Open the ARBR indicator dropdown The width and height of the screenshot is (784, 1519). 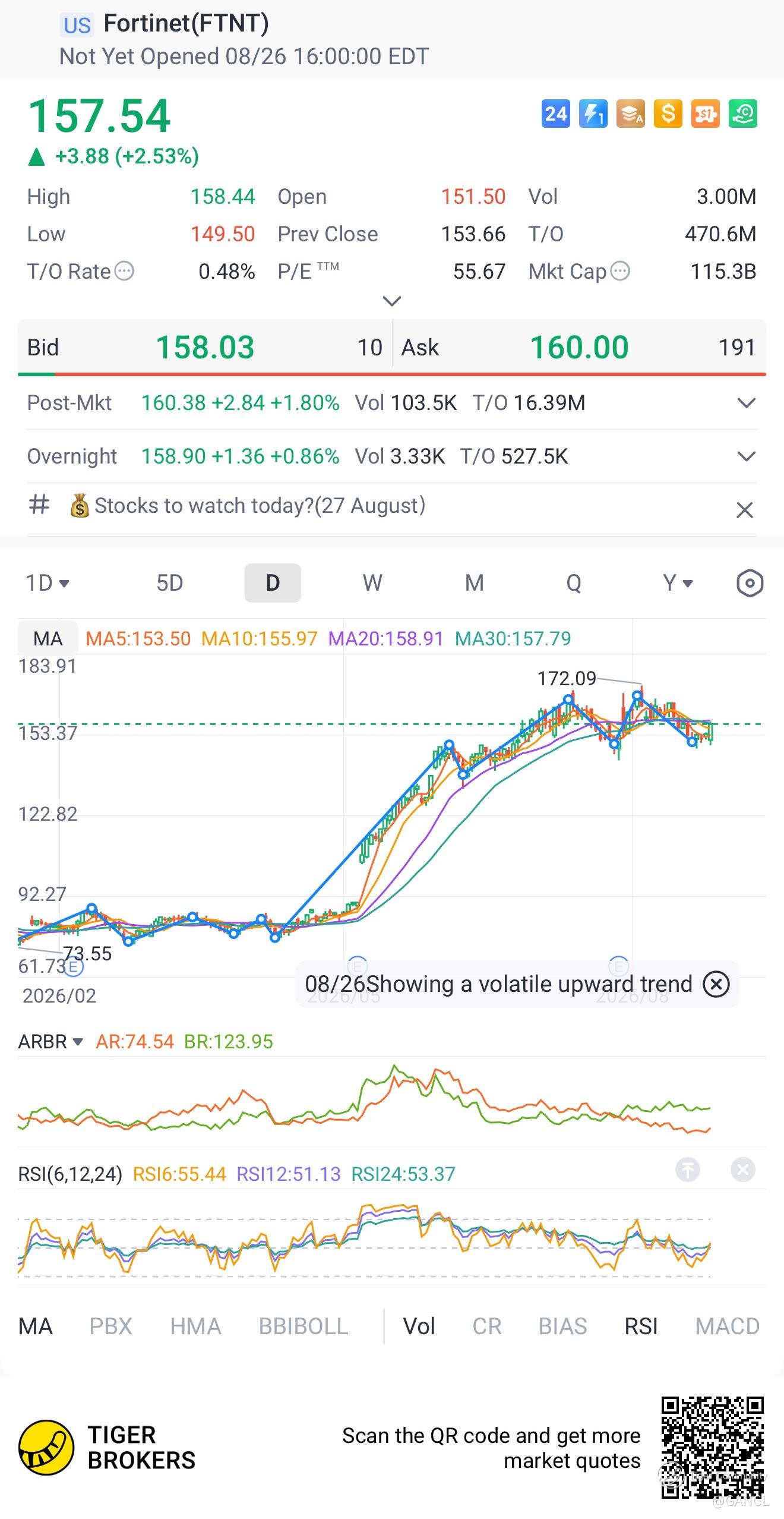click(x=50, y=1041)
